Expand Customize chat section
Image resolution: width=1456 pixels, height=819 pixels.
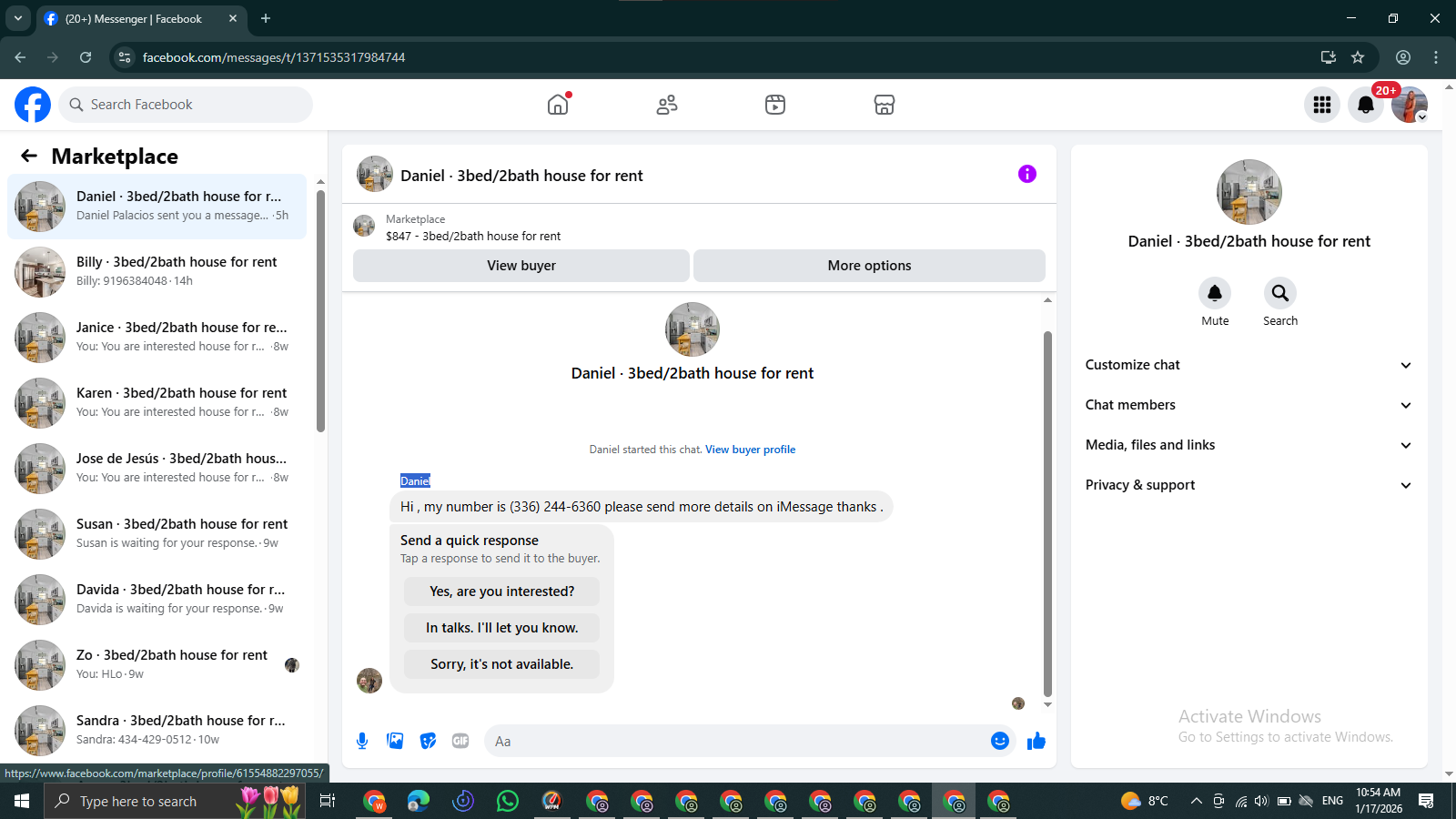point(1249,365)
